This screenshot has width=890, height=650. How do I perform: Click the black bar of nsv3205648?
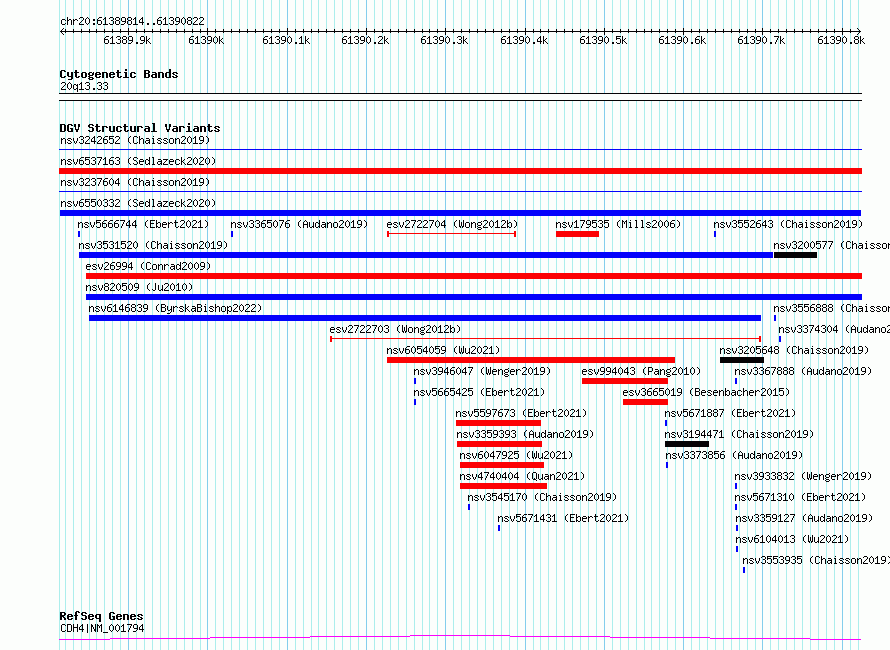tap(742, 360)
